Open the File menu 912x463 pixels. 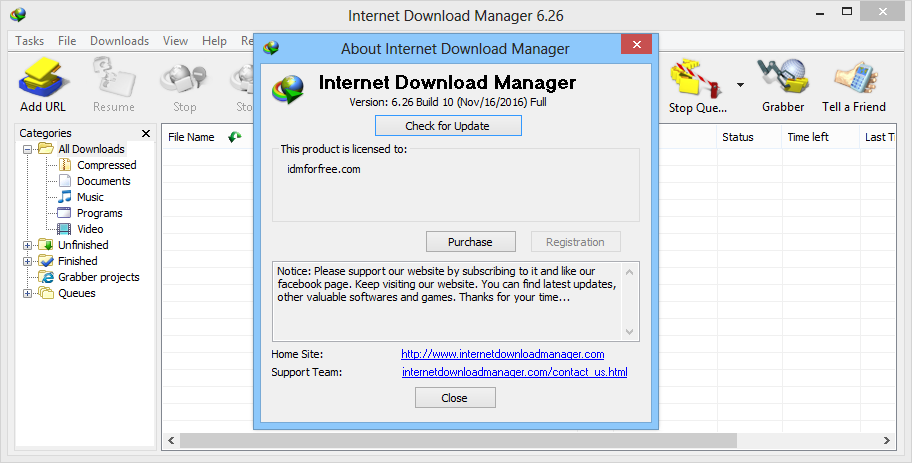coord(67,41)
